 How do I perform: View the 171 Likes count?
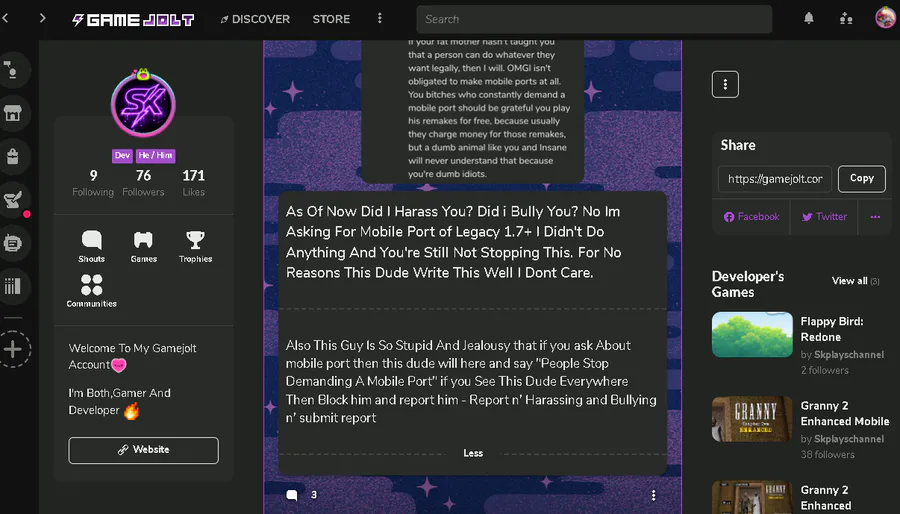(193, 183)
